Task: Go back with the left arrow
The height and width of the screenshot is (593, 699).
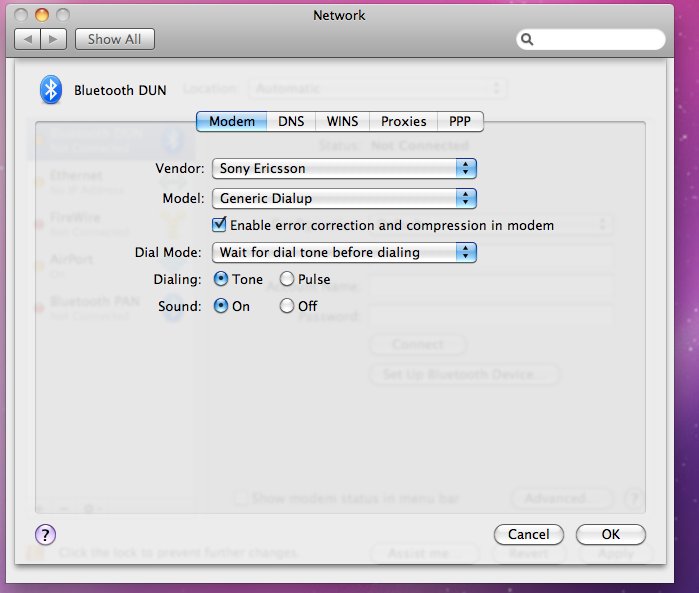Action: (28, 39)
